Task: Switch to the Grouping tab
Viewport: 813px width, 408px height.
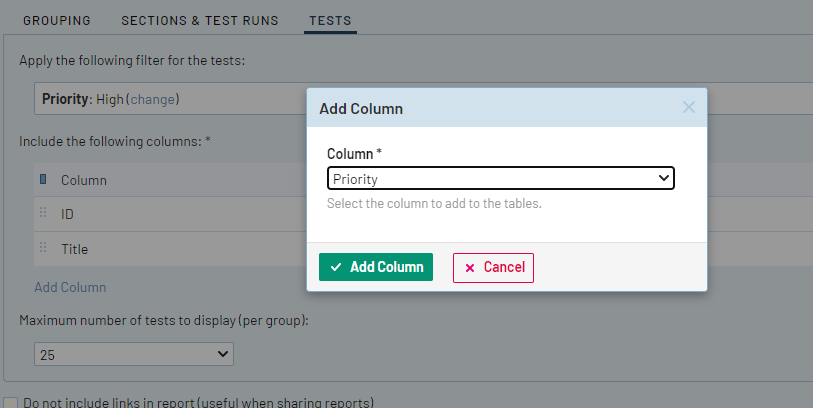Action: pos(56,20)
